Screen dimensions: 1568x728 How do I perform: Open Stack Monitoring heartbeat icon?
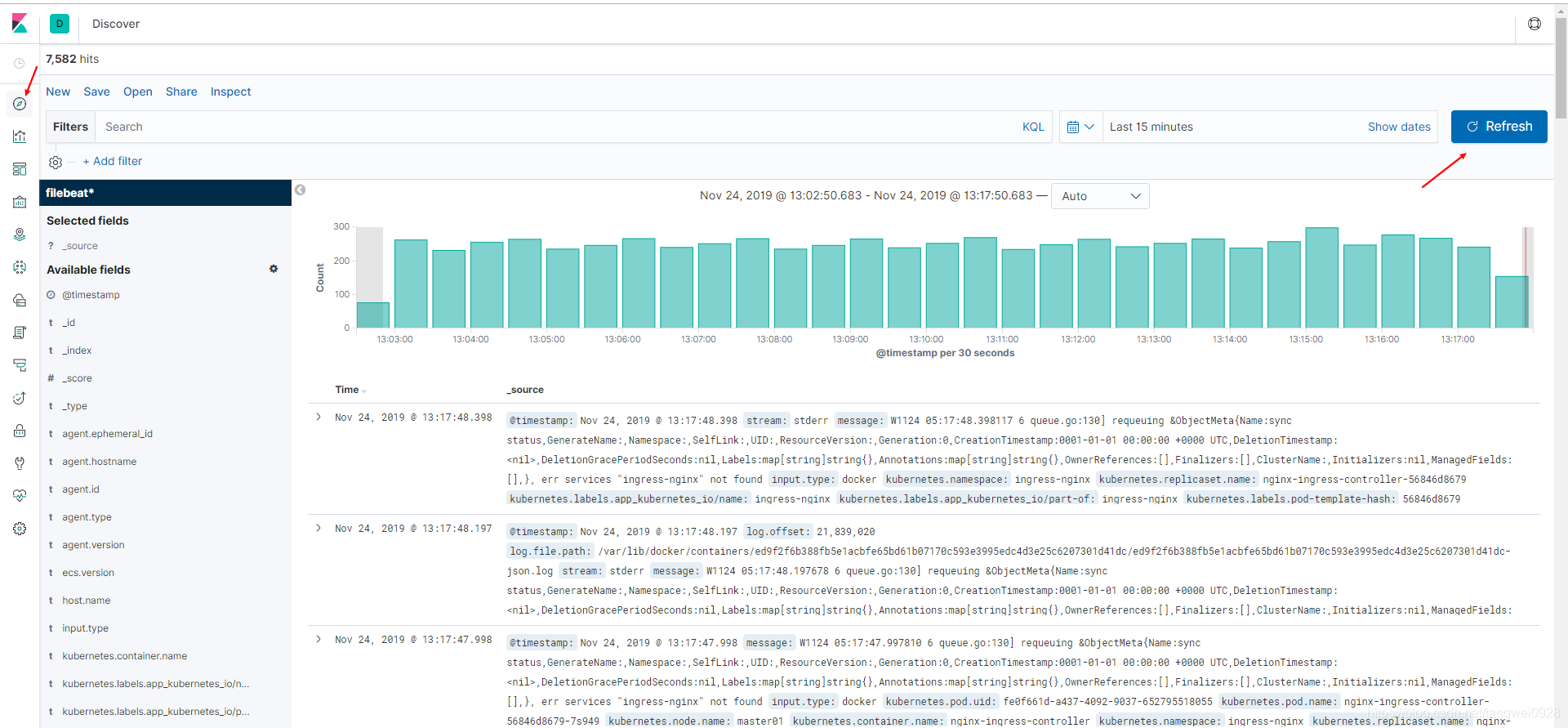(20, 496)
